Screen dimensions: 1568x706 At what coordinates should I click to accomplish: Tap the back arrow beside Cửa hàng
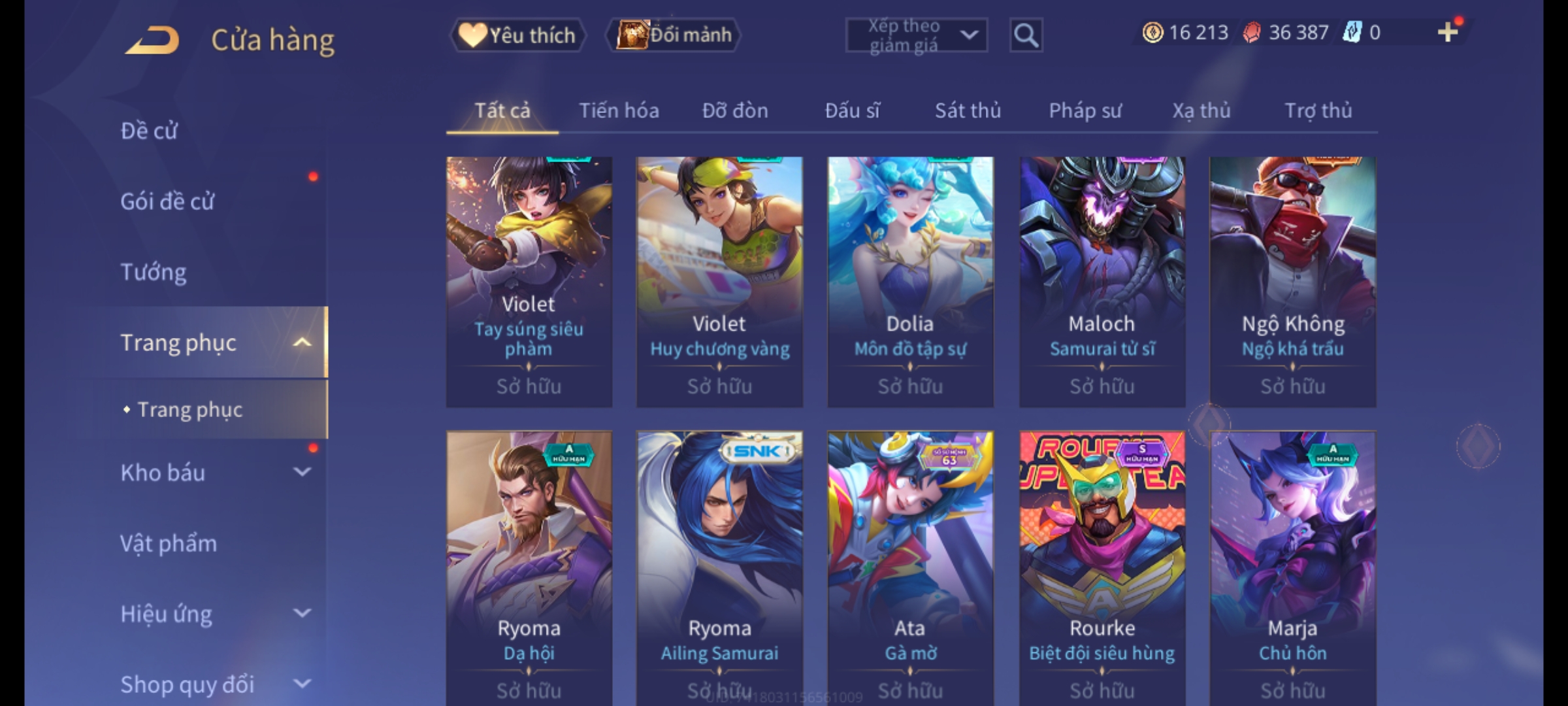click(152, 40)
